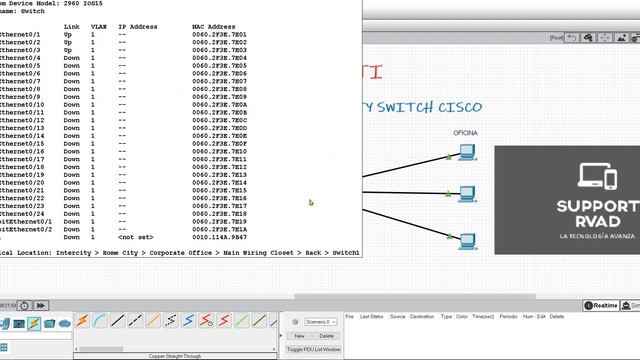Click the connections list left scroll arrow
The height and width of the screenshot is (360, 640).
tap(76, 349)
